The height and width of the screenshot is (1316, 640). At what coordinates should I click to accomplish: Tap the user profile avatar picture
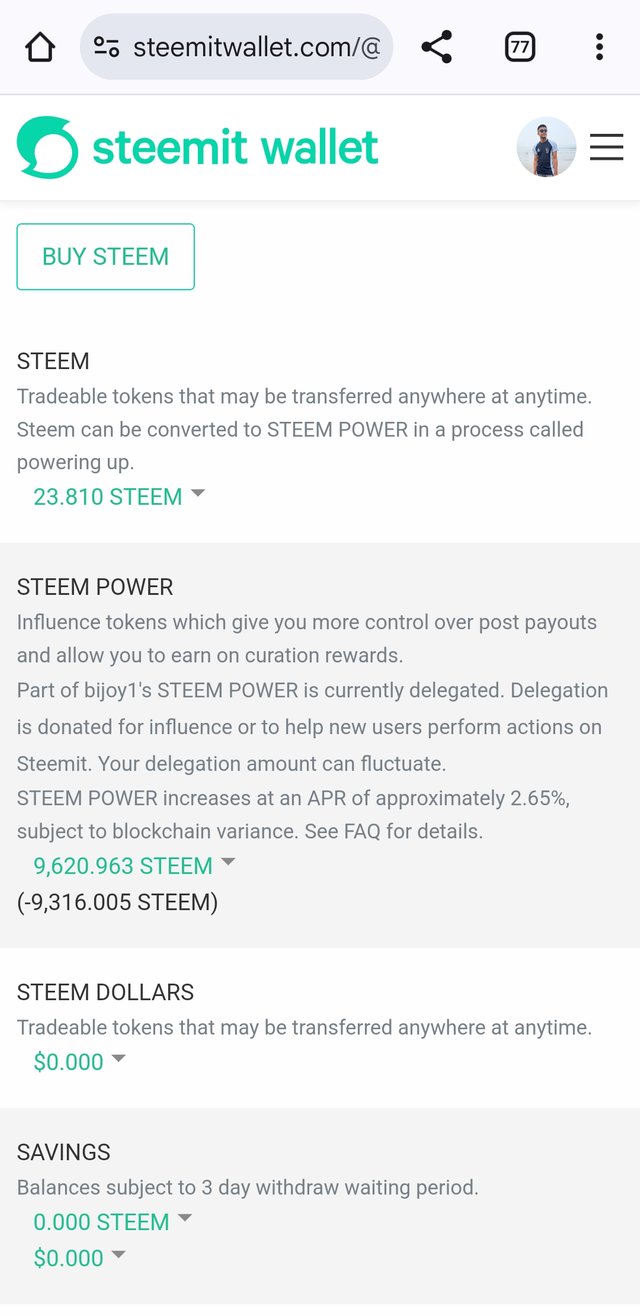coord(546,148)
